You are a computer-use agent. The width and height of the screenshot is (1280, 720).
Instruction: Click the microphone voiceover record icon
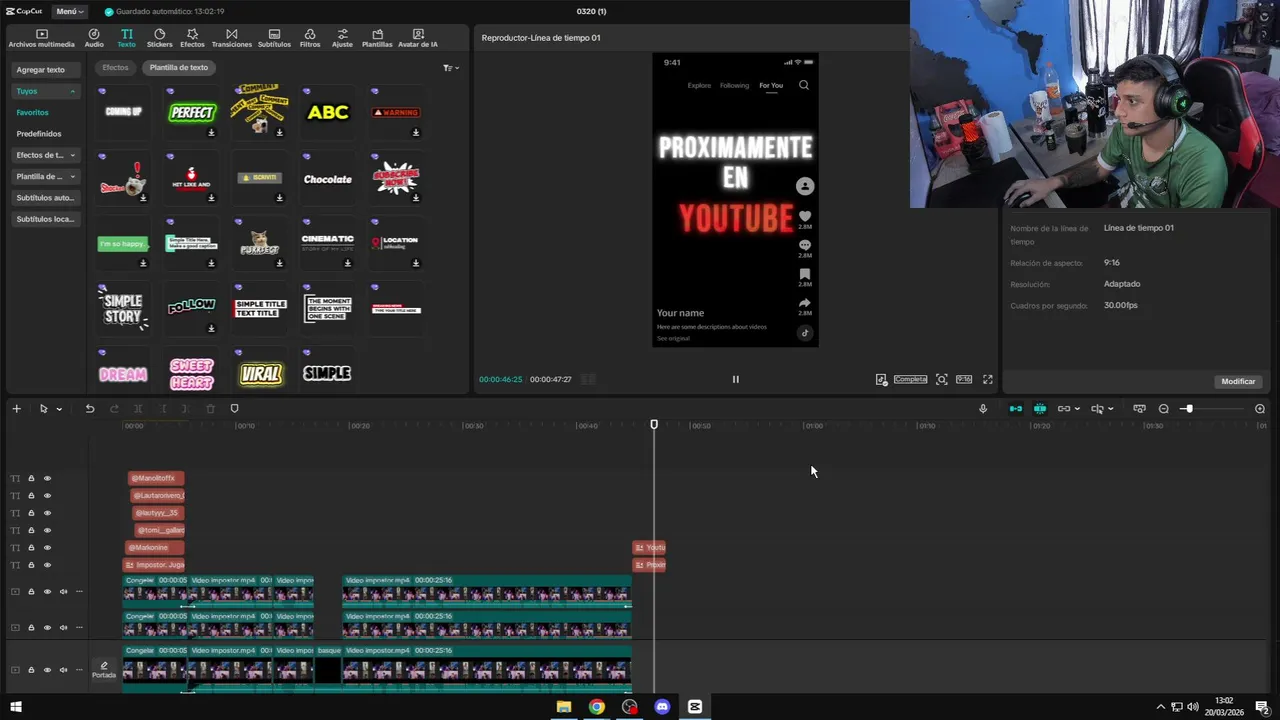983,408
